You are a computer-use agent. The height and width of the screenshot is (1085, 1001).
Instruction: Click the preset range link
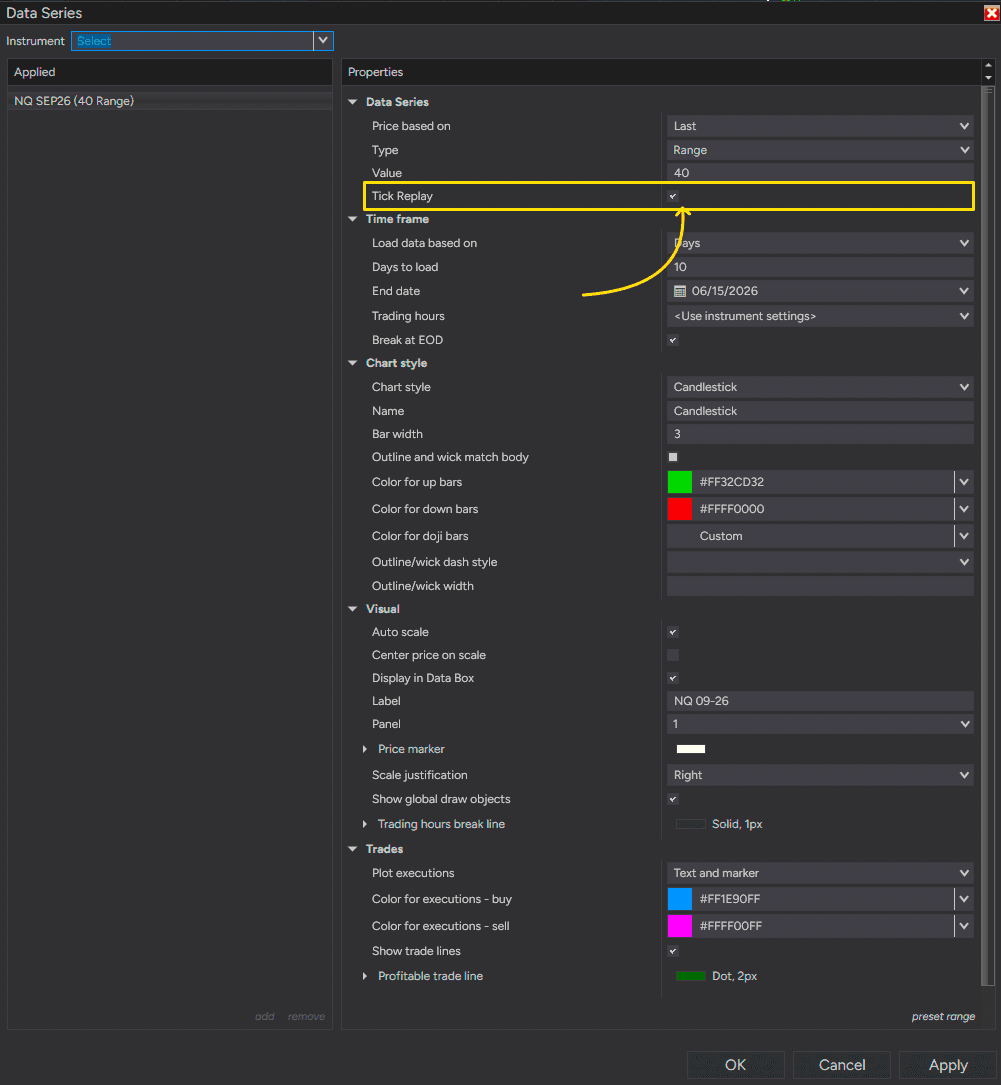(943, 1016)
